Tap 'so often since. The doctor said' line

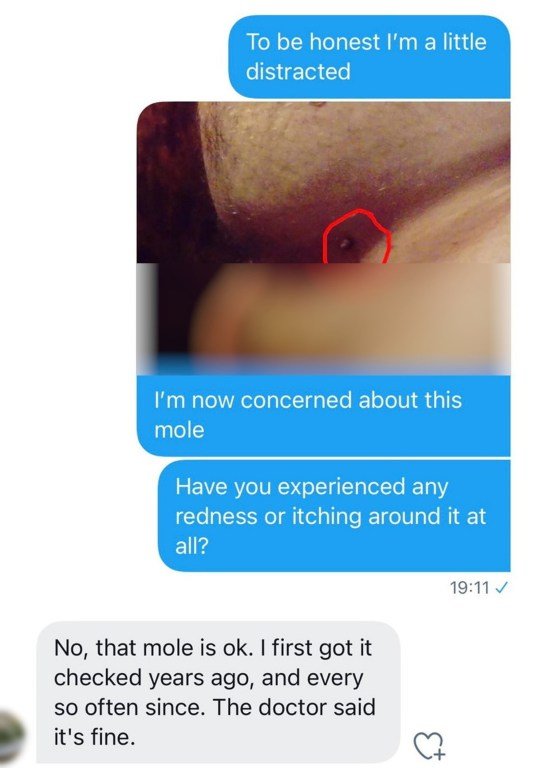click(x=215, y=707)
